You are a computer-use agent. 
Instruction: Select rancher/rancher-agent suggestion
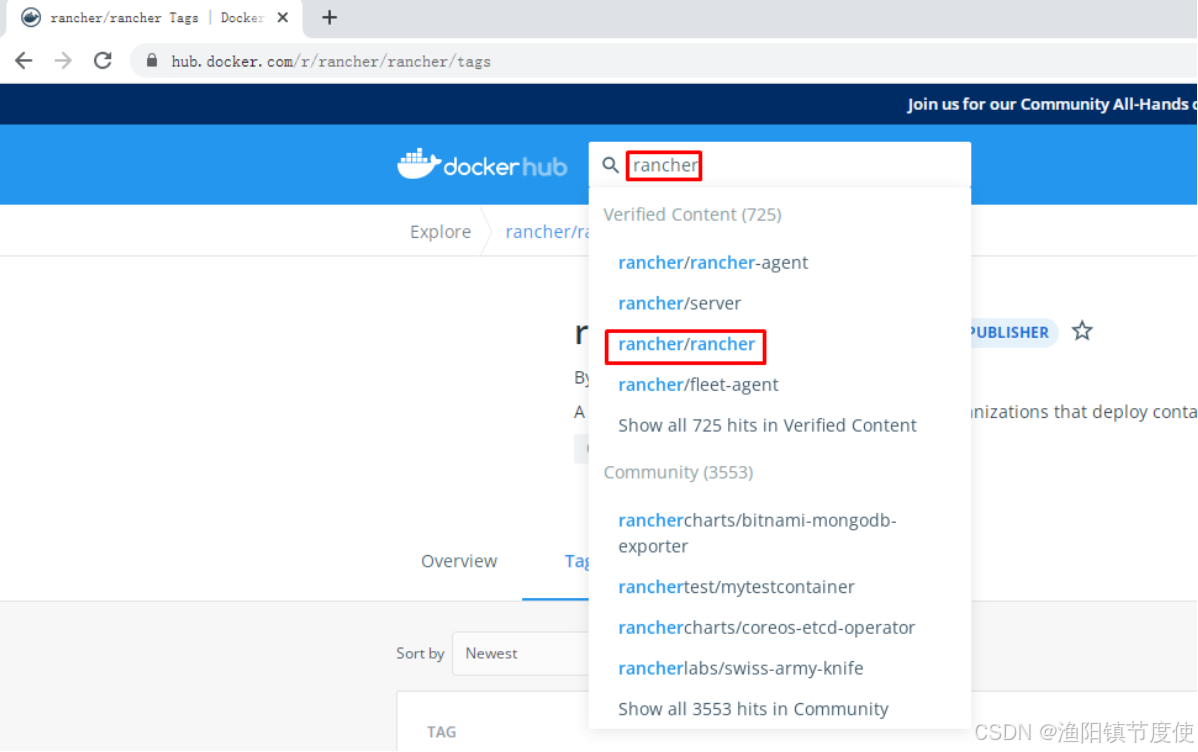pos(713,262)
